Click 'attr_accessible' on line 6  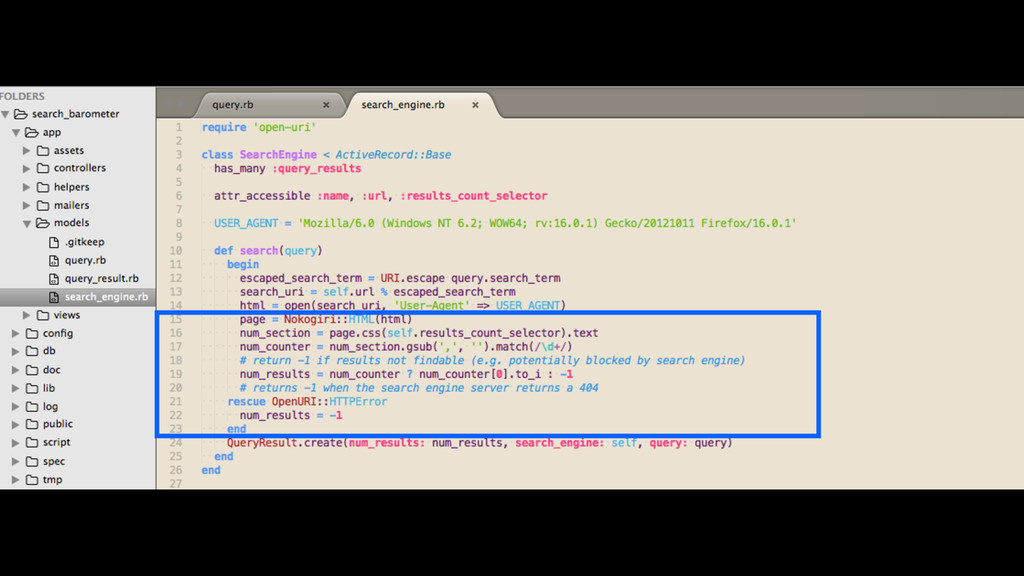pos(262,196)
